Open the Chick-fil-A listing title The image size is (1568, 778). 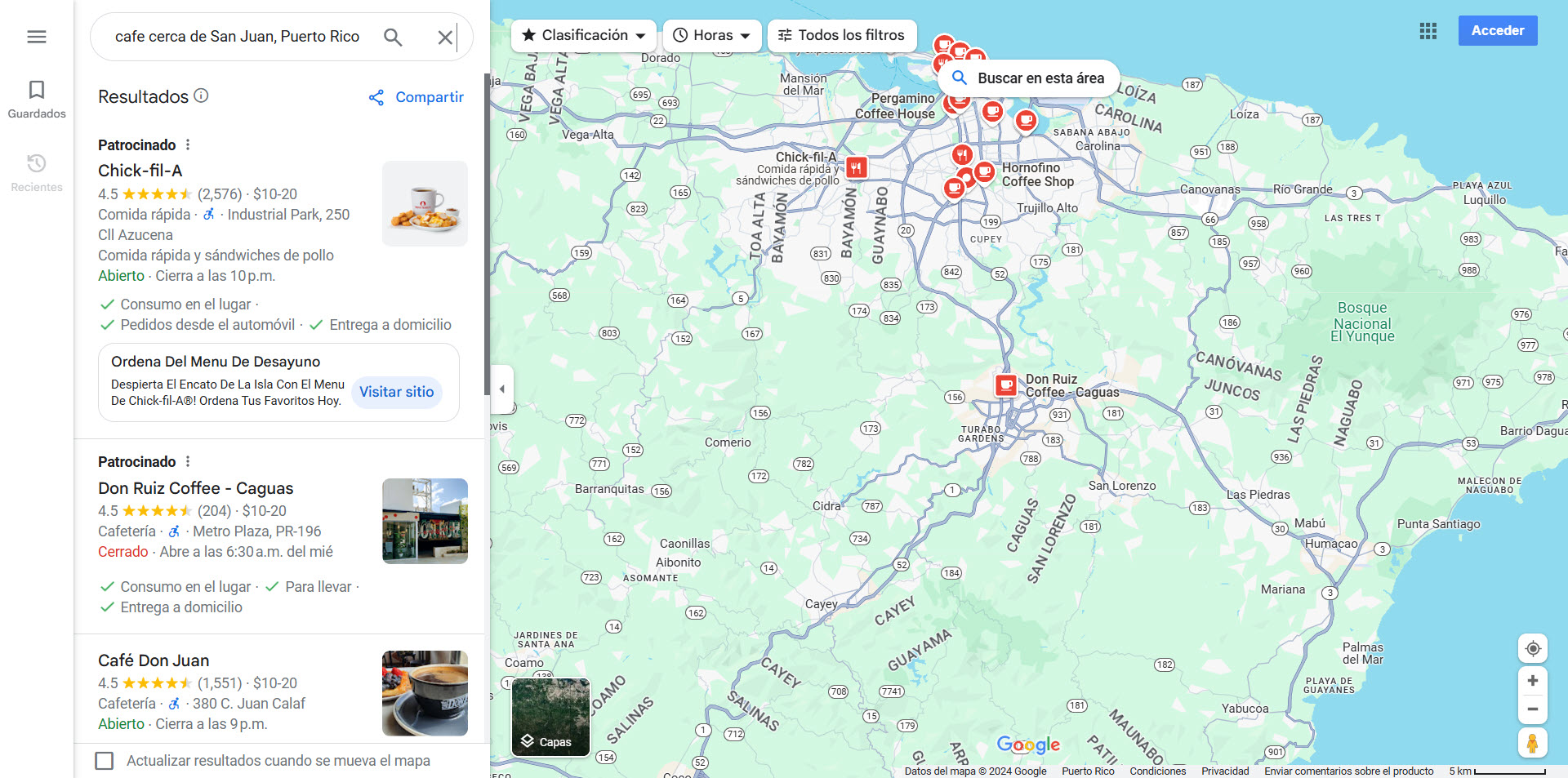pyautogui.click(x=140, y=171)
